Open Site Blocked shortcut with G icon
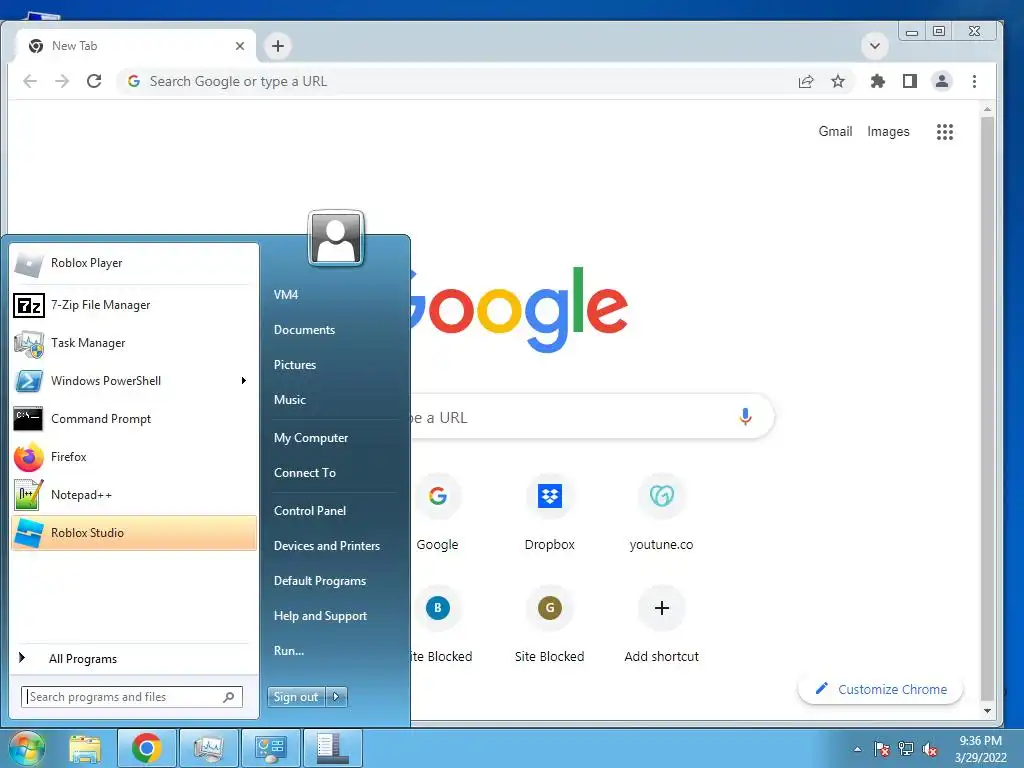 point(550,625)
